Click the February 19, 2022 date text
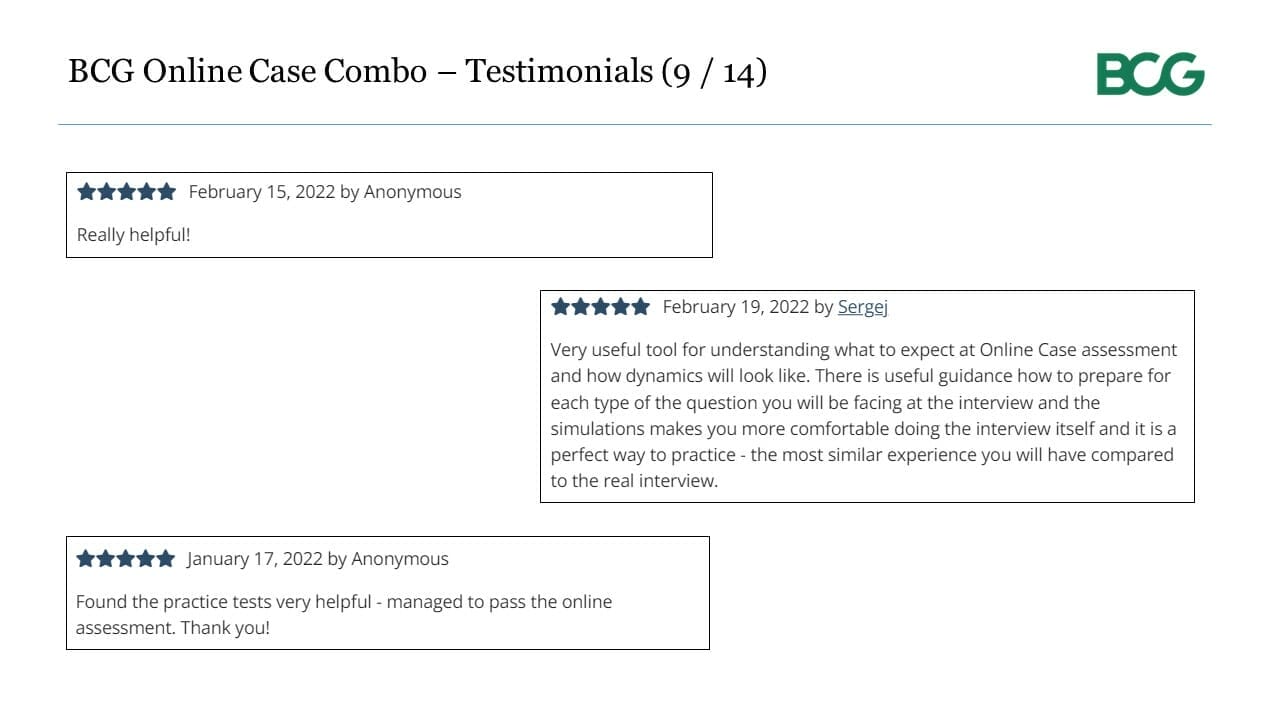Viewport: 1280px width, 720px height. pos(736,307)
